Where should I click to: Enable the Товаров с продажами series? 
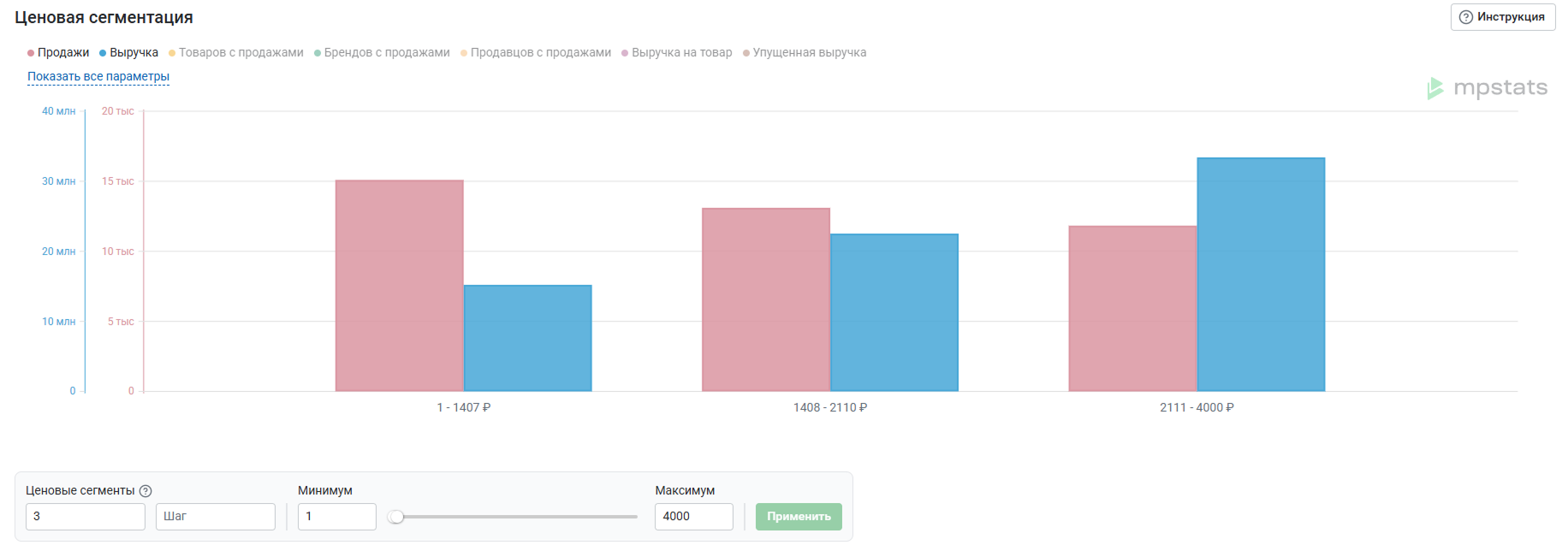click(236, 53)
